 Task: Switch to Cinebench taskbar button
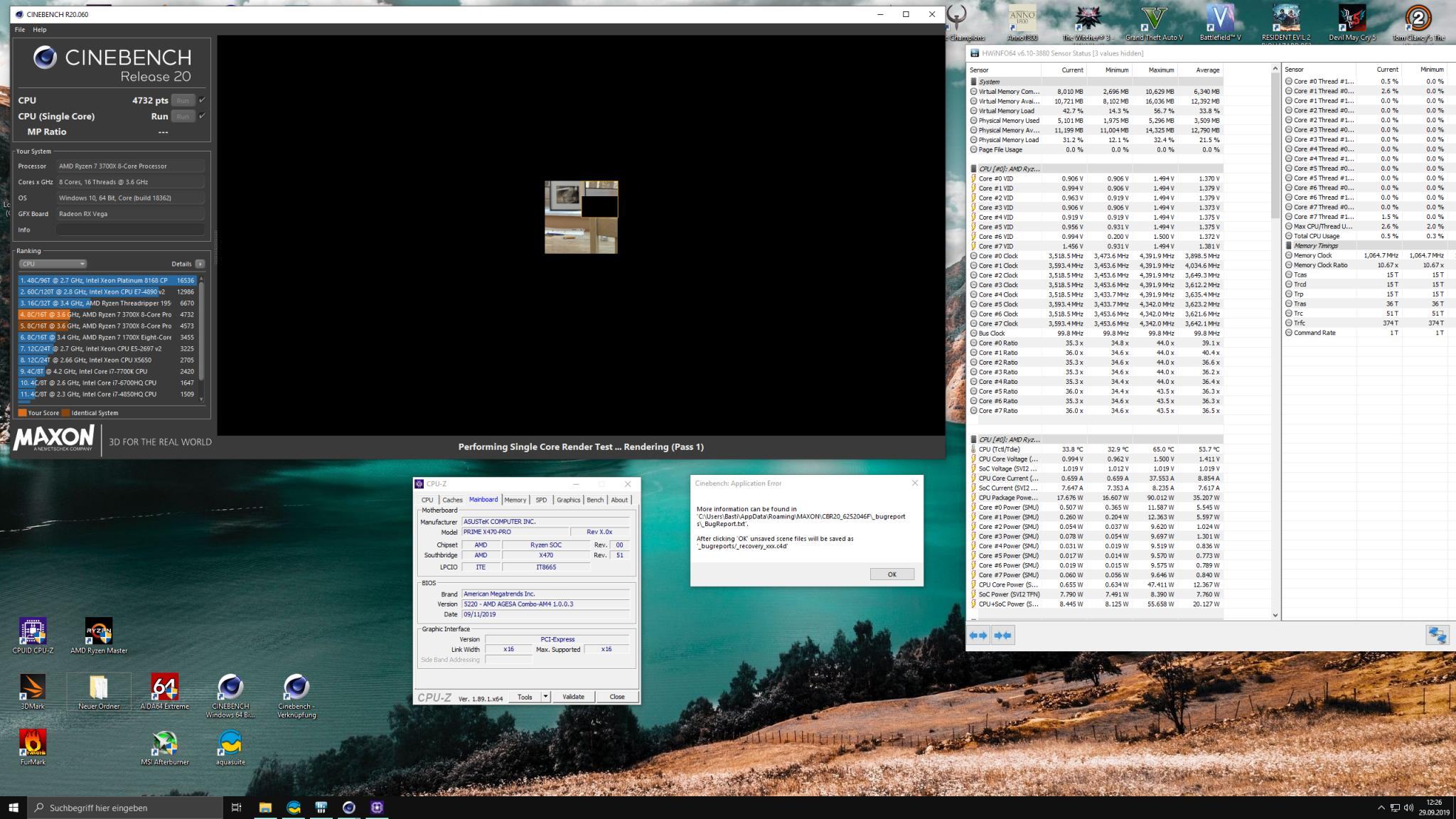(x=348, y=807)
